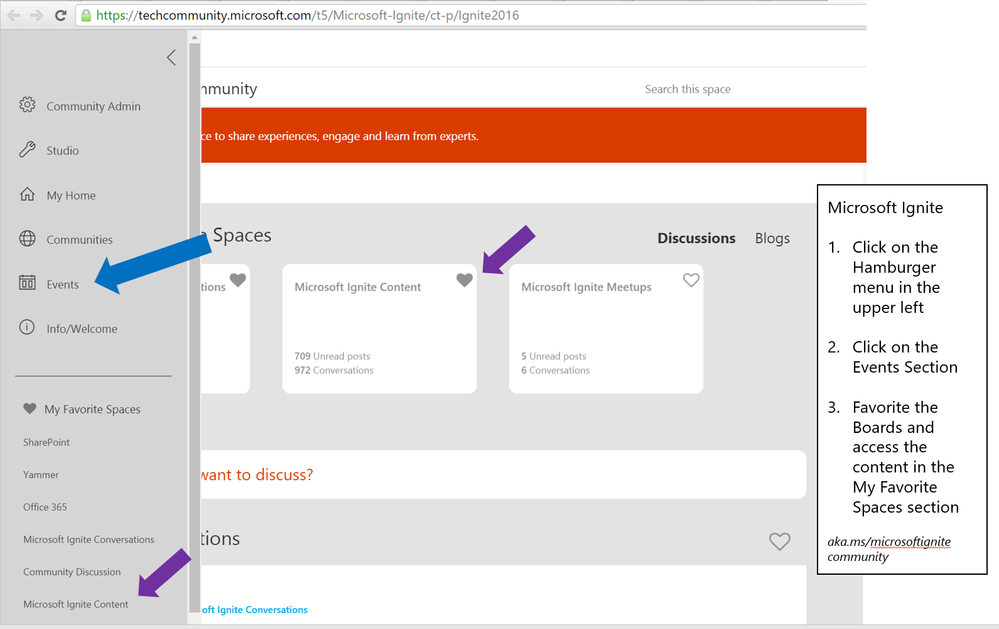The height and width of the screenshot is (629, 999).
Task: Click 5 Unread posts text
Action: (x=554, y=356)
